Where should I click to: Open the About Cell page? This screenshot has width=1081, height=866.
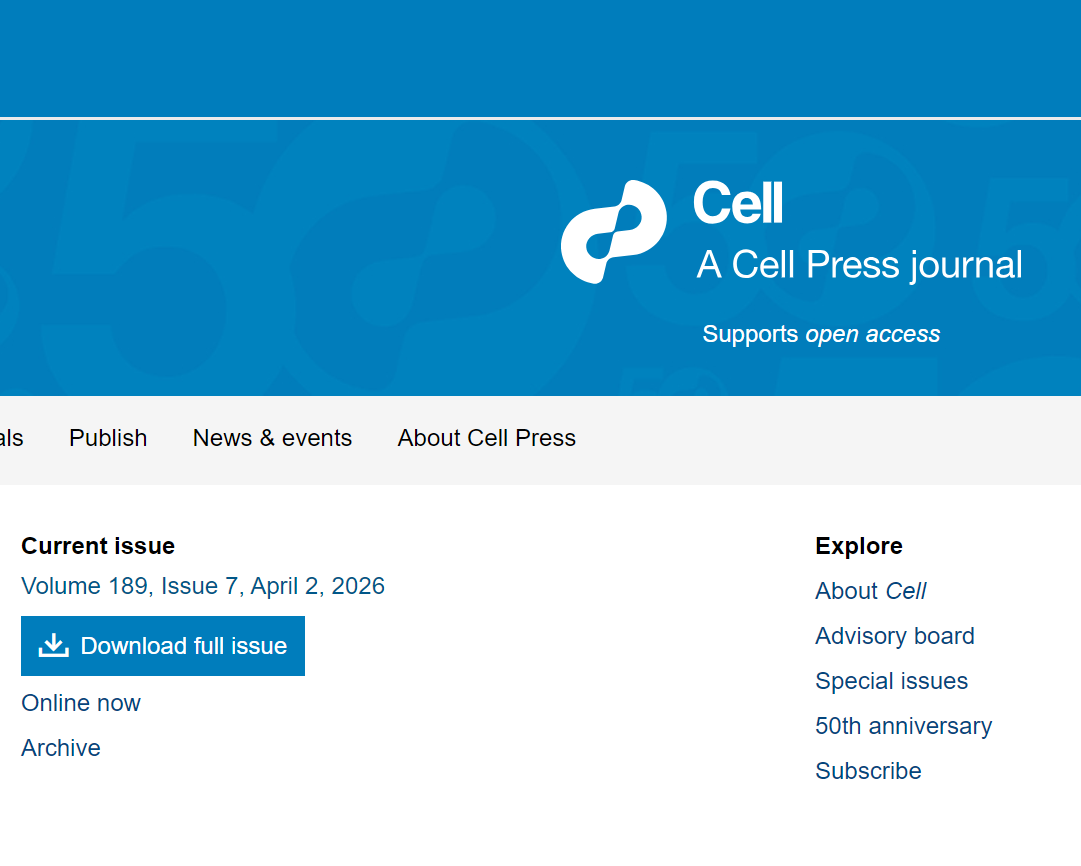(870, 591)
